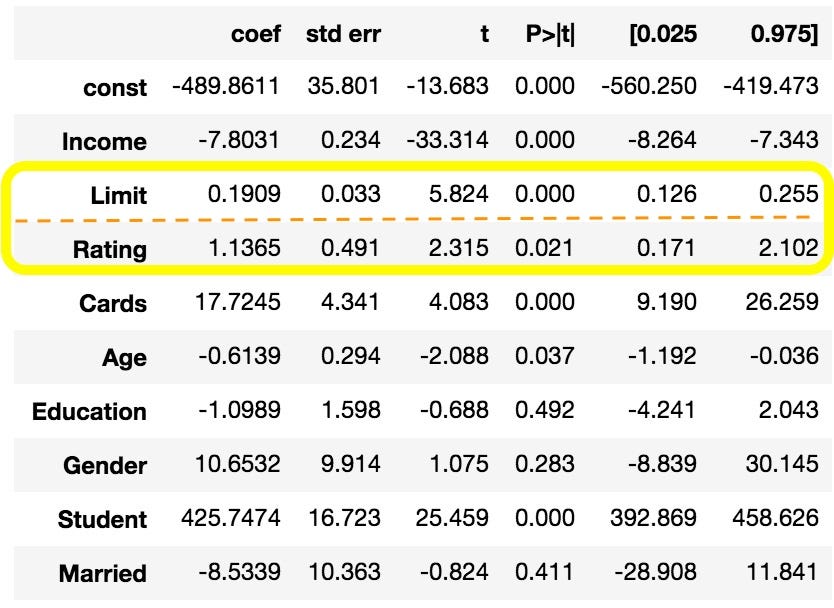Select the Student t-value 25.459
Viewport: 834px width, 608px height.
[452, 518]
